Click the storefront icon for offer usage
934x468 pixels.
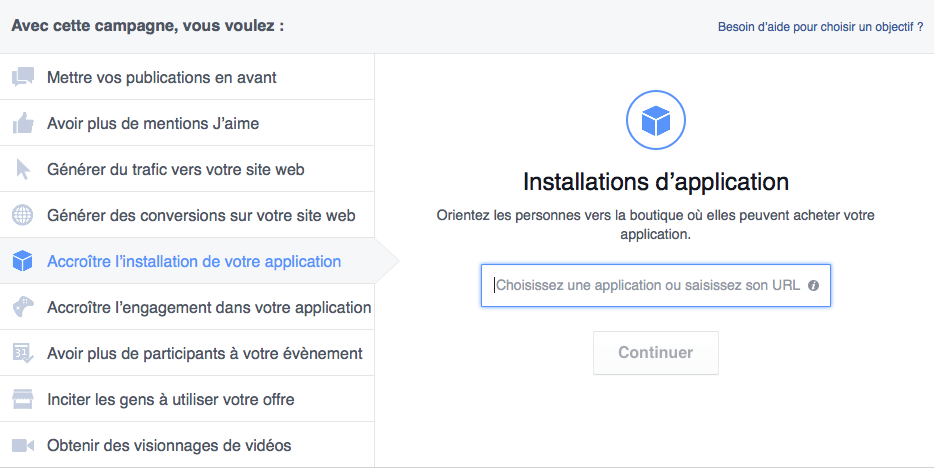[22, 399]
